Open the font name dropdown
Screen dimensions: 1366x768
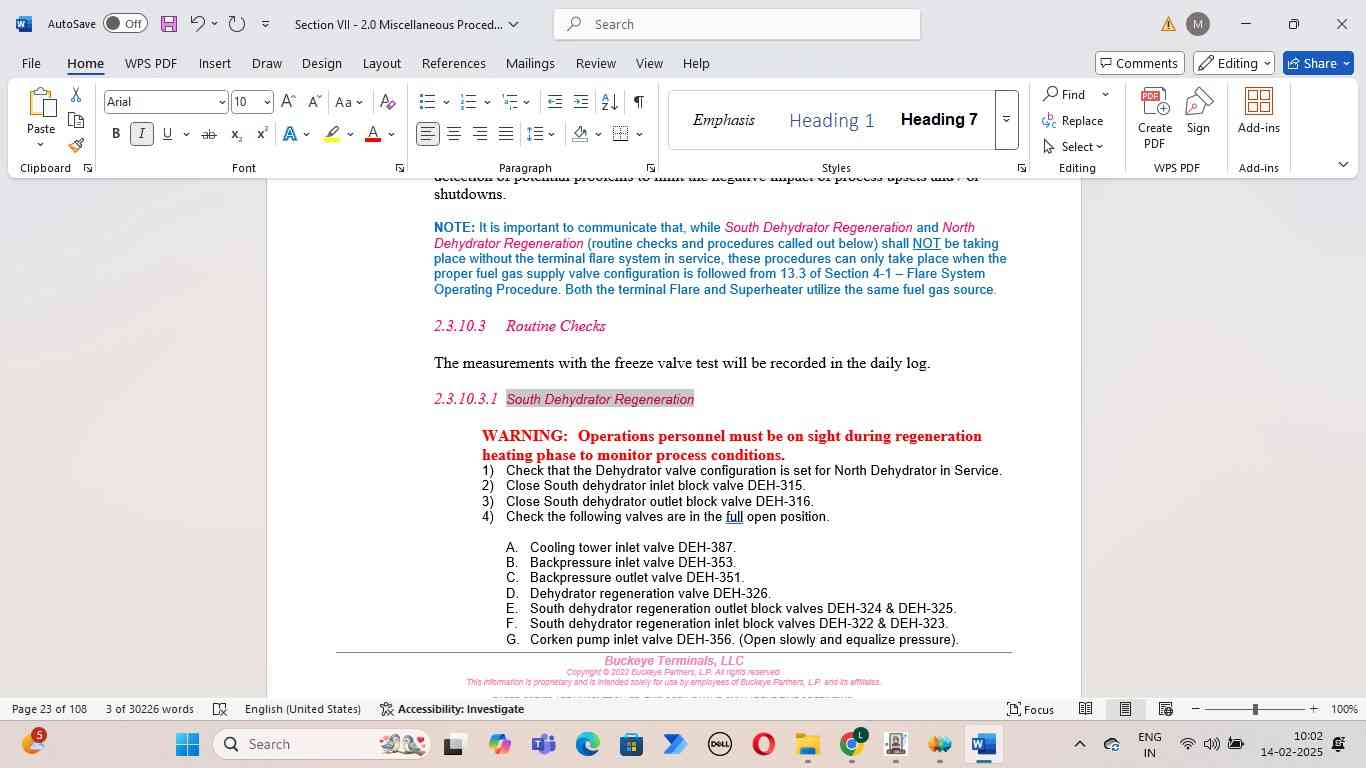click(221, 102)
